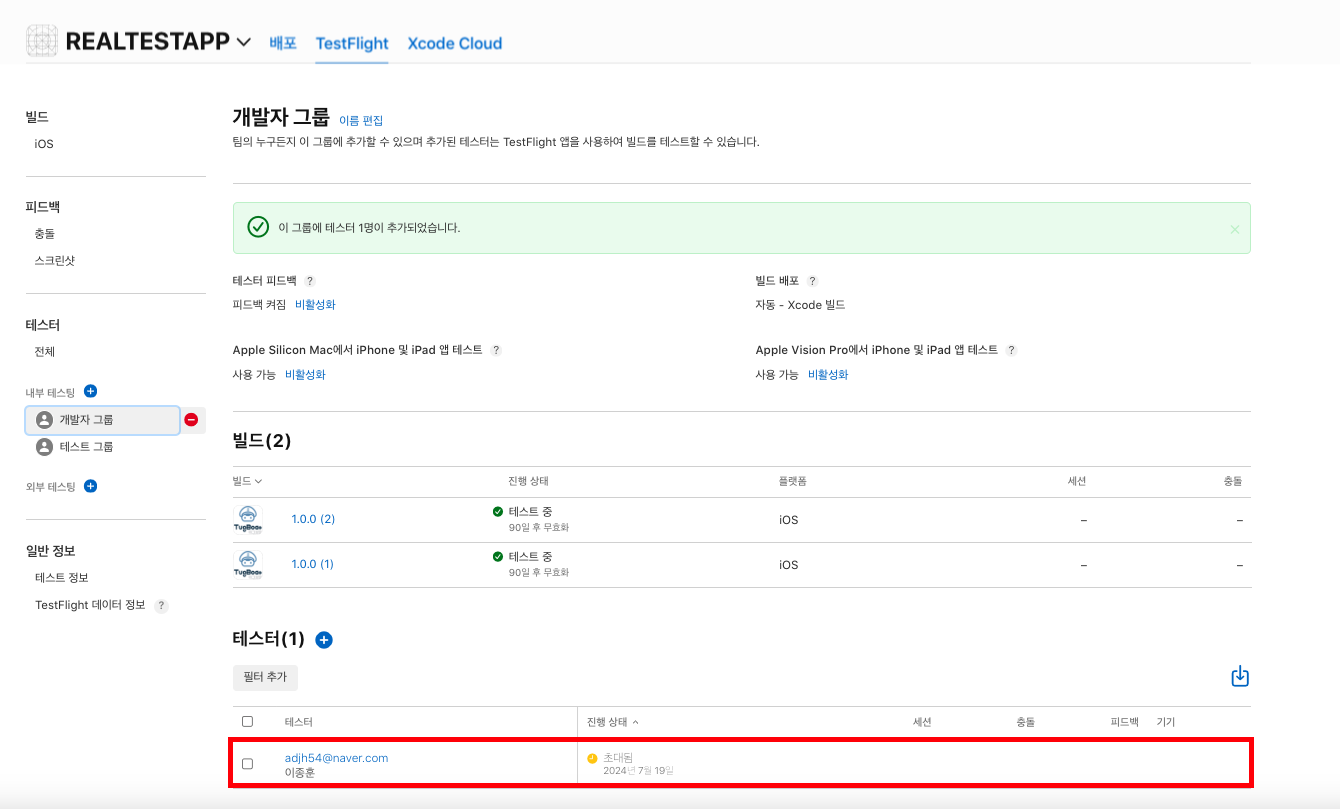Open build 1.0.0 (2) link

pos(313,519)
